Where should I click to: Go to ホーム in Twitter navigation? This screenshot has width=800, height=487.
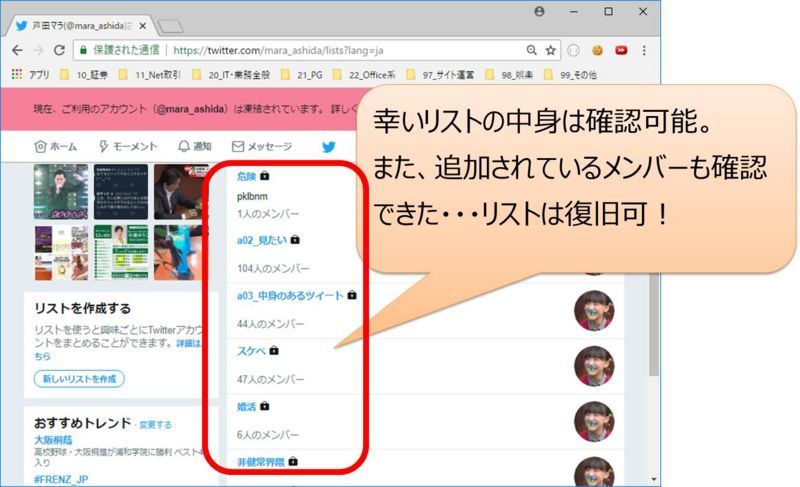(x=55, y=147)
